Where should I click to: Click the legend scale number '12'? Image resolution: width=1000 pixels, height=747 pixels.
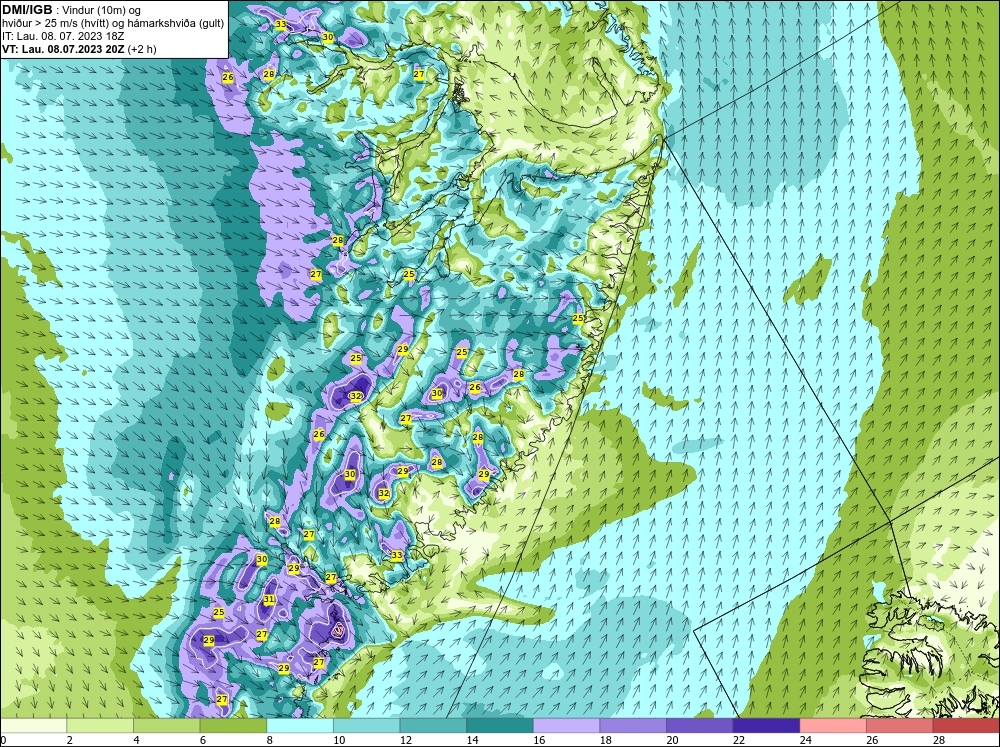coord(406,740)
